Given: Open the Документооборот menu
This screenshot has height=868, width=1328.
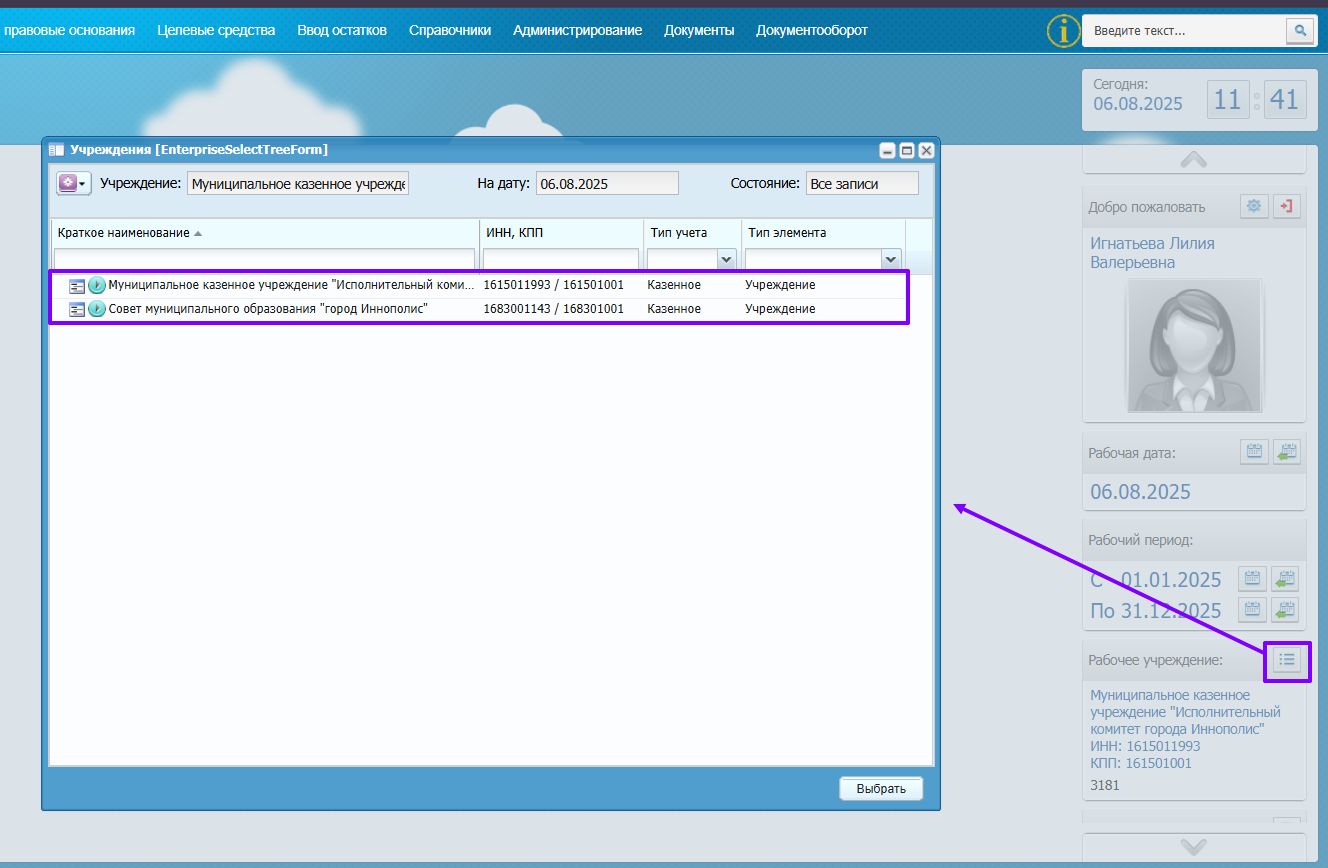Looking at the screenshot, I should point(812,30).
